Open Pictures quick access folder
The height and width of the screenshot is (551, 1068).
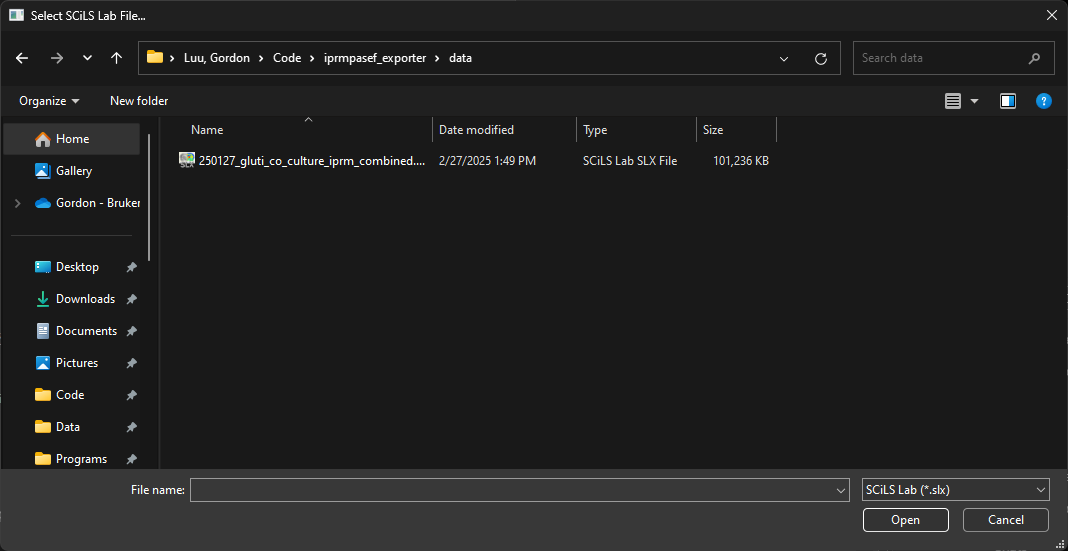tap(76, 363)
